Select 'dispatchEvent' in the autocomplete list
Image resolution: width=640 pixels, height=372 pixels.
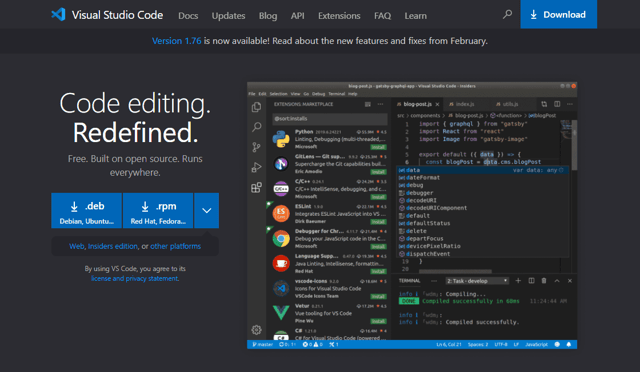click(483, 254)
